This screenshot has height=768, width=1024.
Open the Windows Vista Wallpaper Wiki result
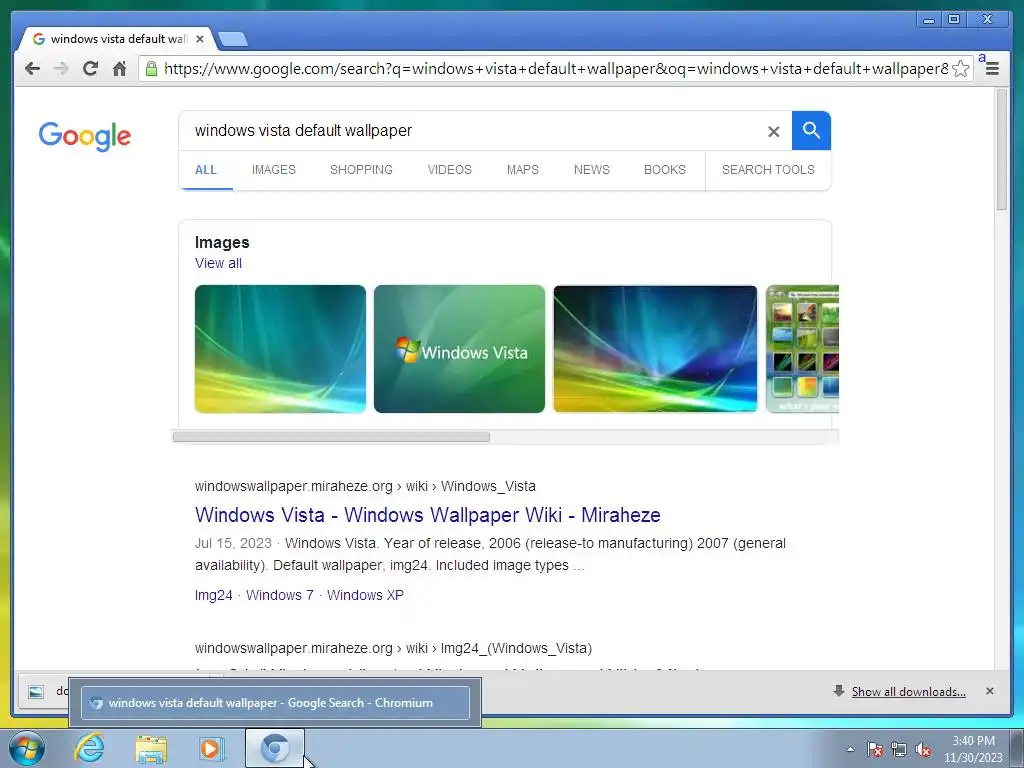coord(427,515)
